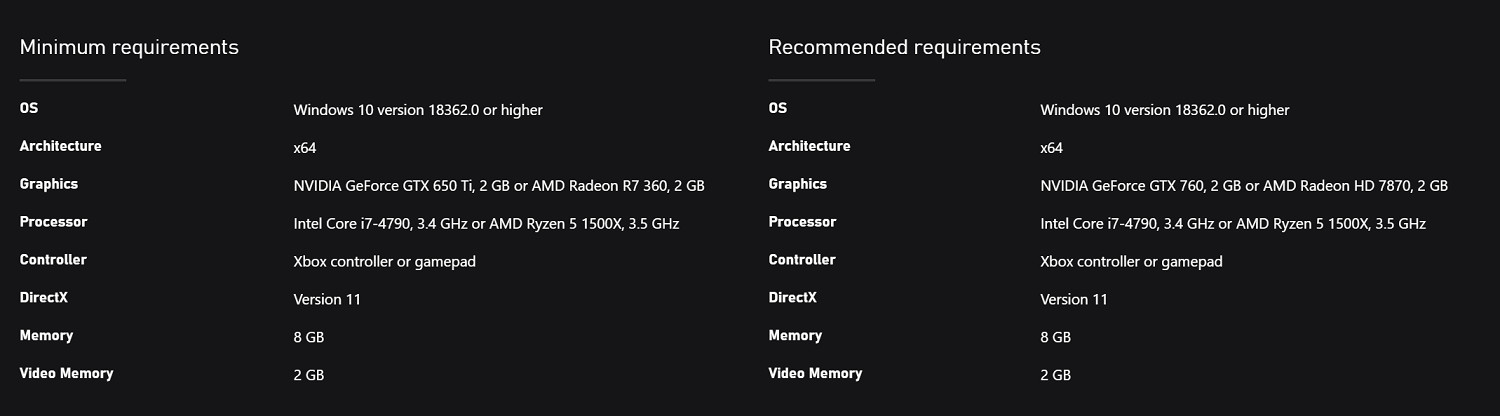Click the Processor label in Minimum requirements

point(53,222)
